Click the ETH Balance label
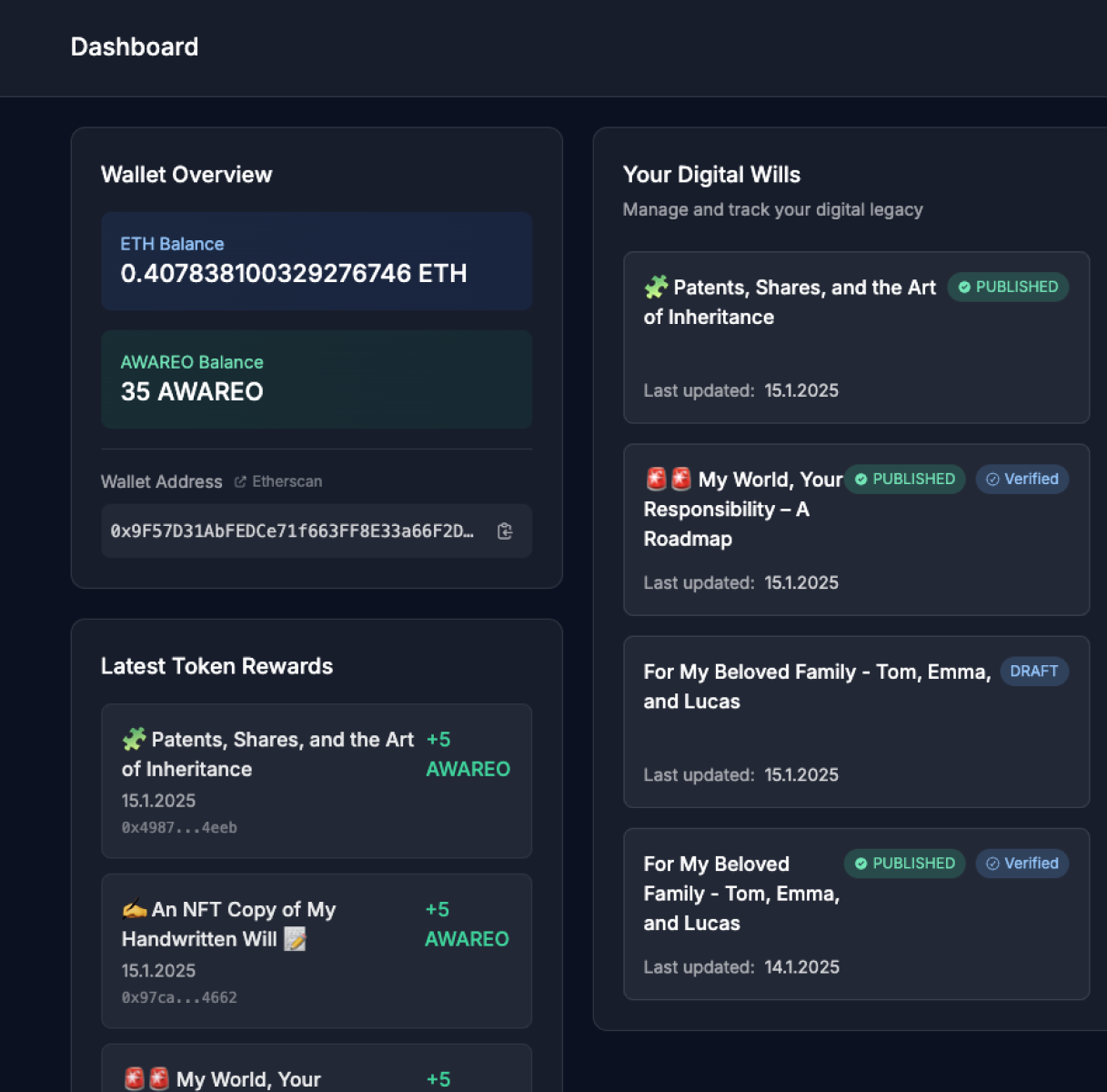The width and height of the screenshot is (1107, 1092). coord(172,244)
